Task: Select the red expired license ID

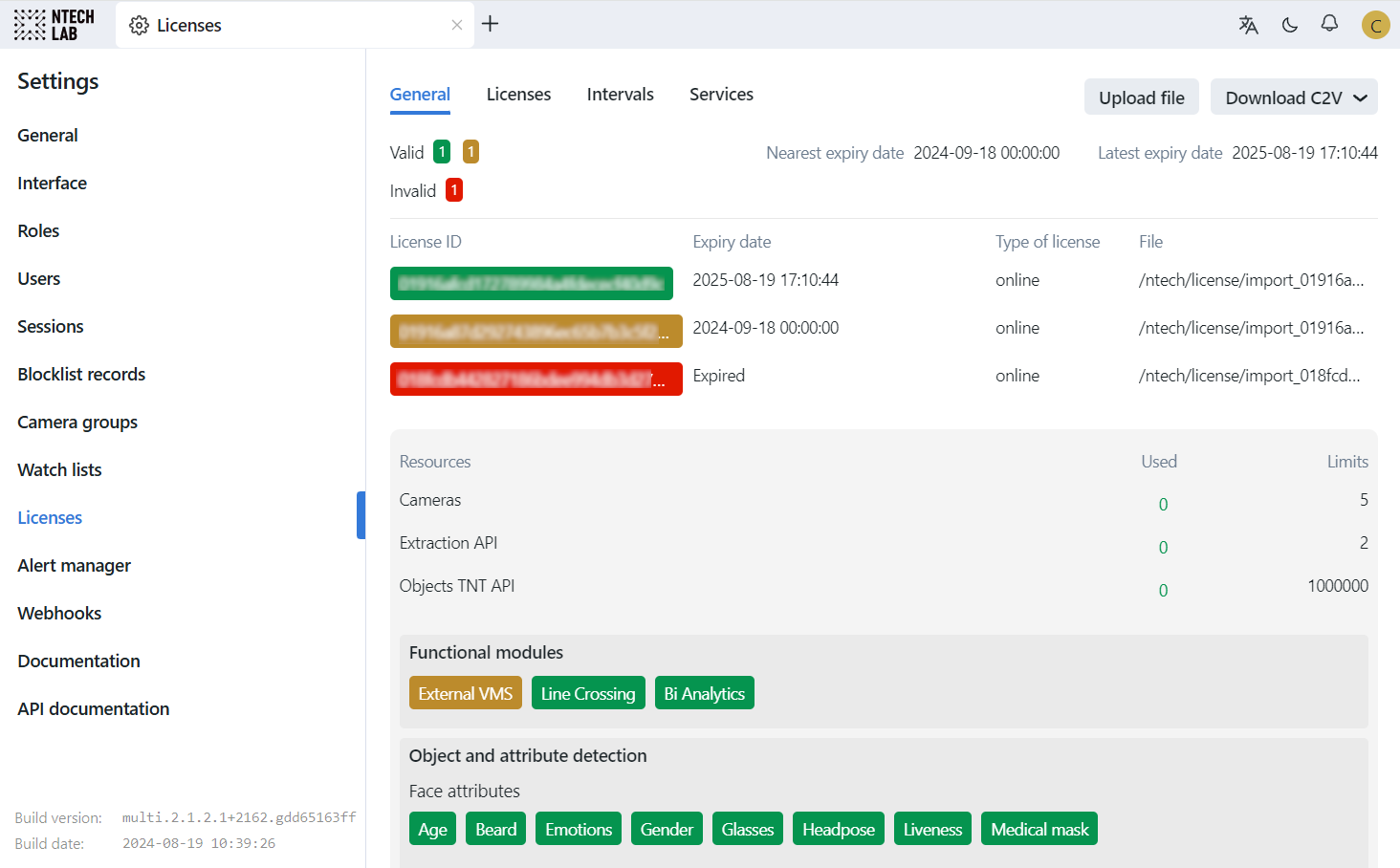Action: click(536, 379)
